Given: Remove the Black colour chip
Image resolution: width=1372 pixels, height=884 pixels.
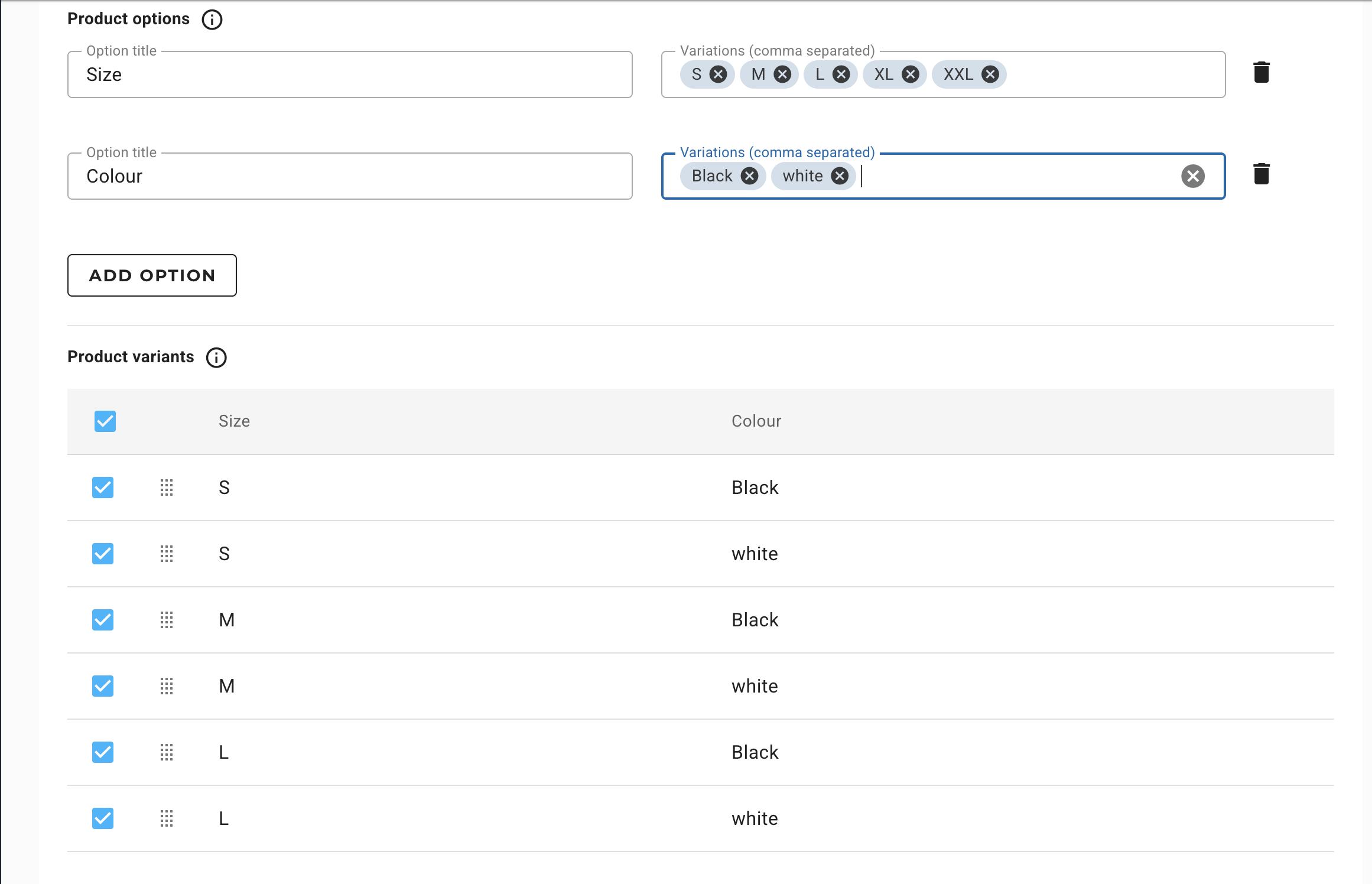Looking at the screenshot, I should pos(749,176).
